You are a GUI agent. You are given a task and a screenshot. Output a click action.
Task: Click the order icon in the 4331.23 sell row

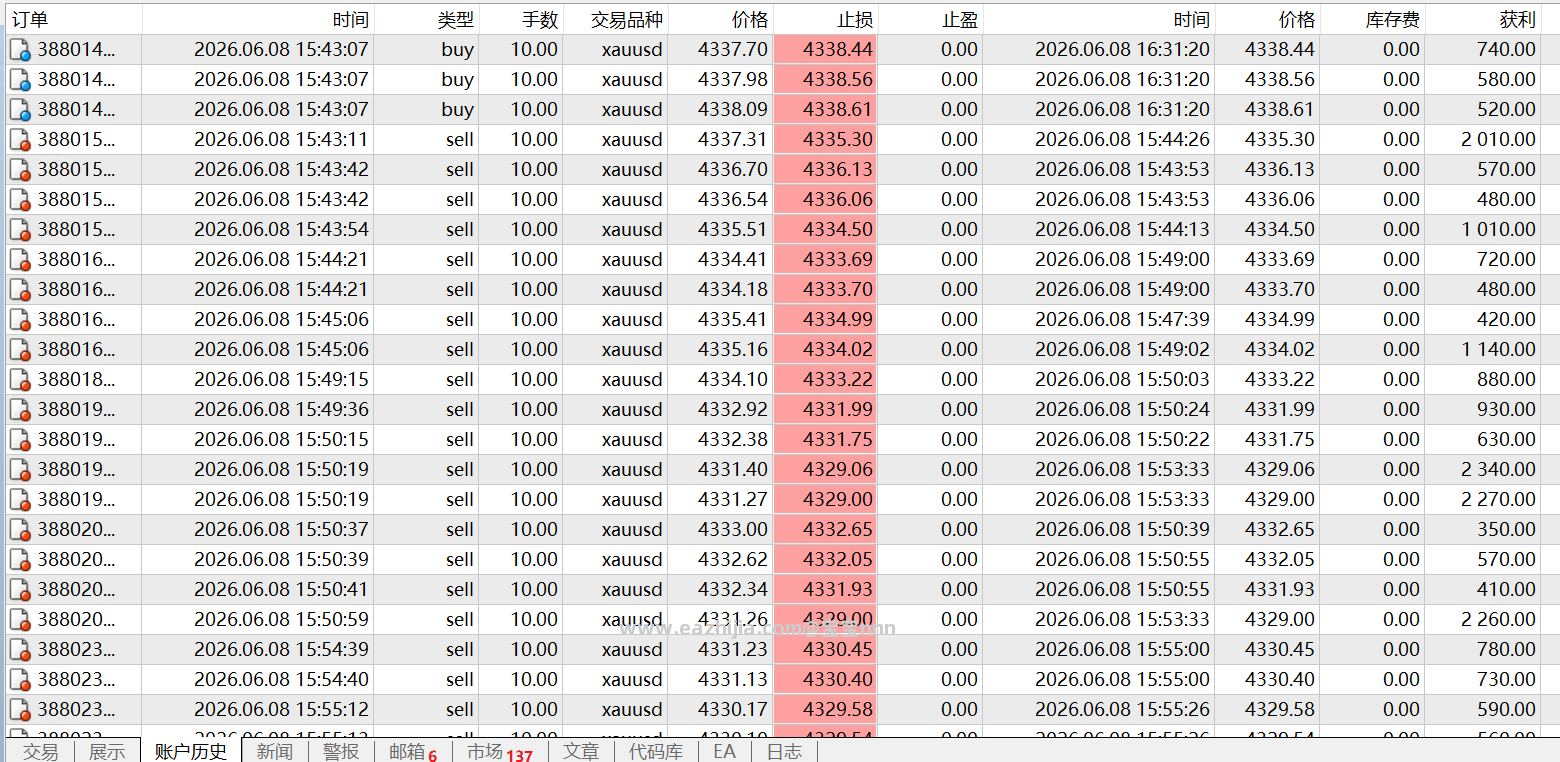coord(20,649)
